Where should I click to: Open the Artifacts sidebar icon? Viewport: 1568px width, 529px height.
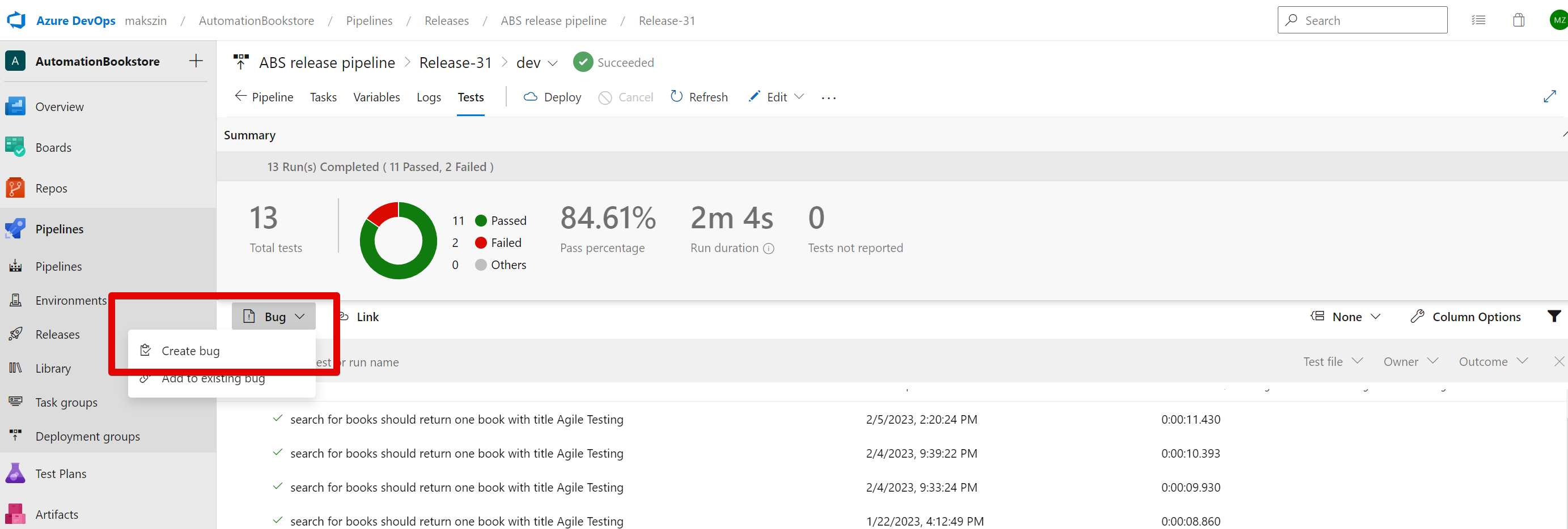tap(15, 514)
